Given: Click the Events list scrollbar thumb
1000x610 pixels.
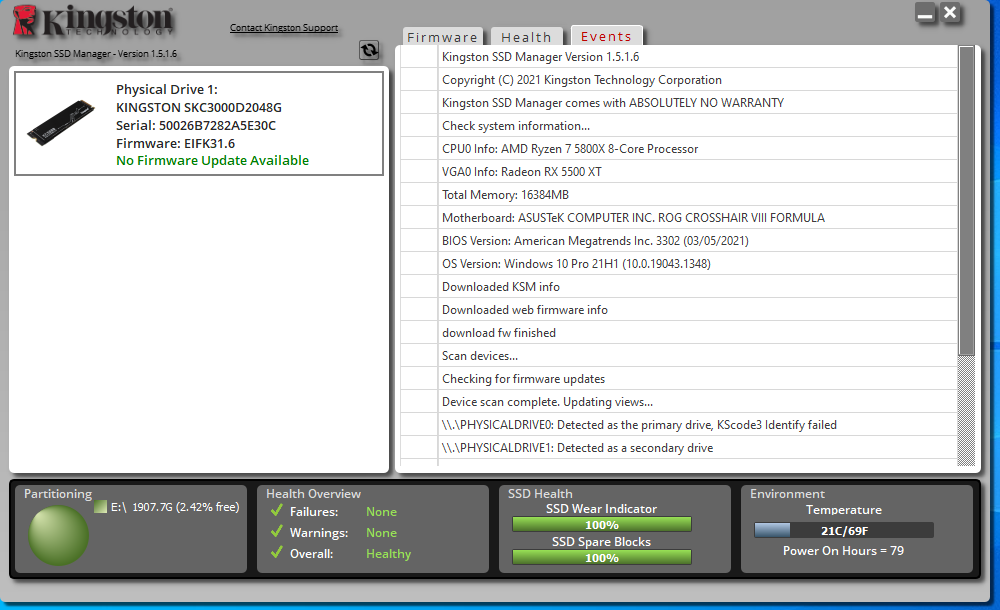Looking at the screenshot, I should [966, 200].
